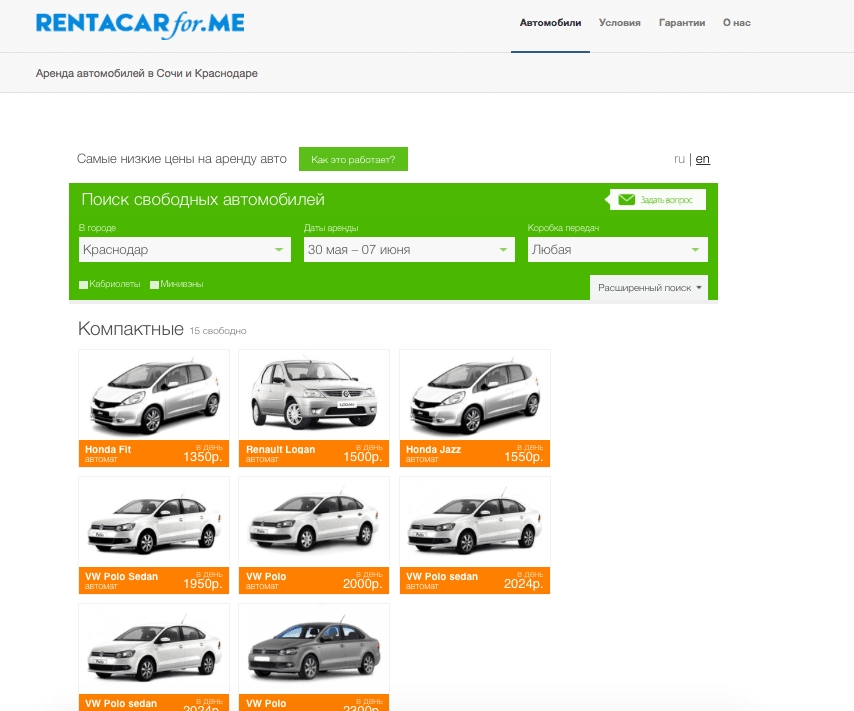Click the Поиск свободных автомобилей heading
Viewport: 854px width, 711px height.
[x=203, y=199]
